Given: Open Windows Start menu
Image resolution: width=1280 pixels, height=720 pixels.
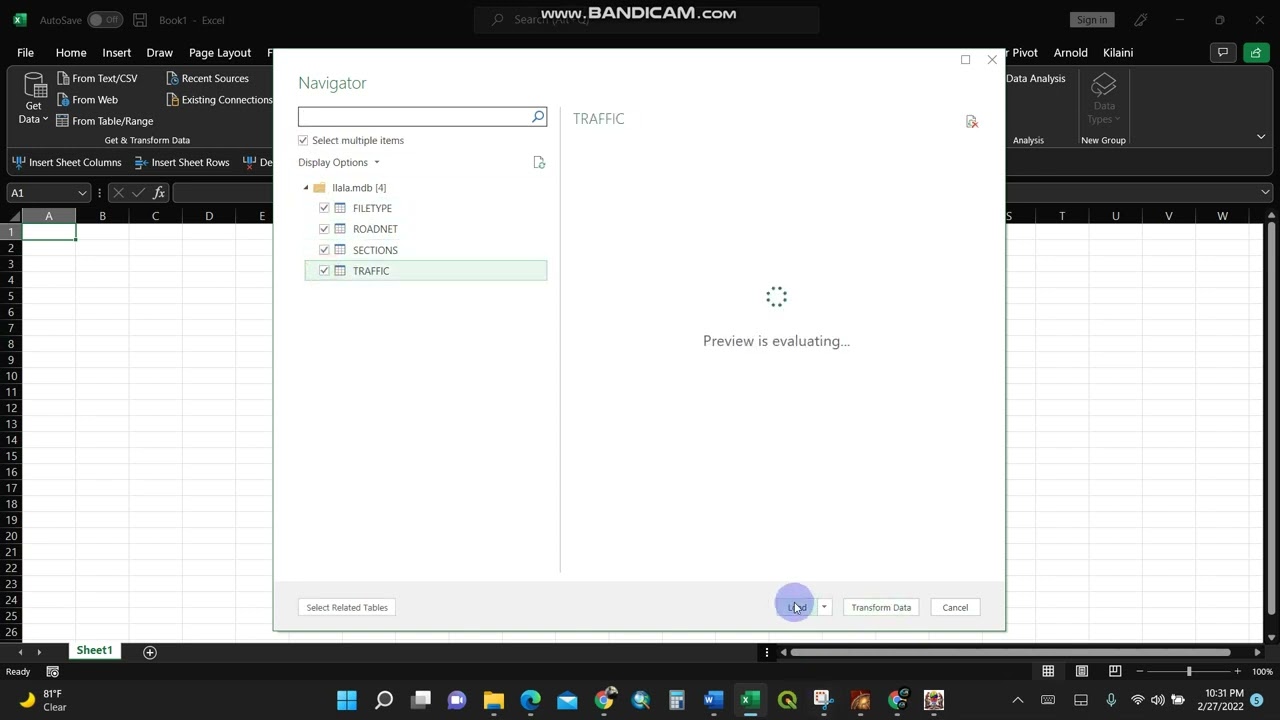Looking at the screenshot, I should [347, 700].
